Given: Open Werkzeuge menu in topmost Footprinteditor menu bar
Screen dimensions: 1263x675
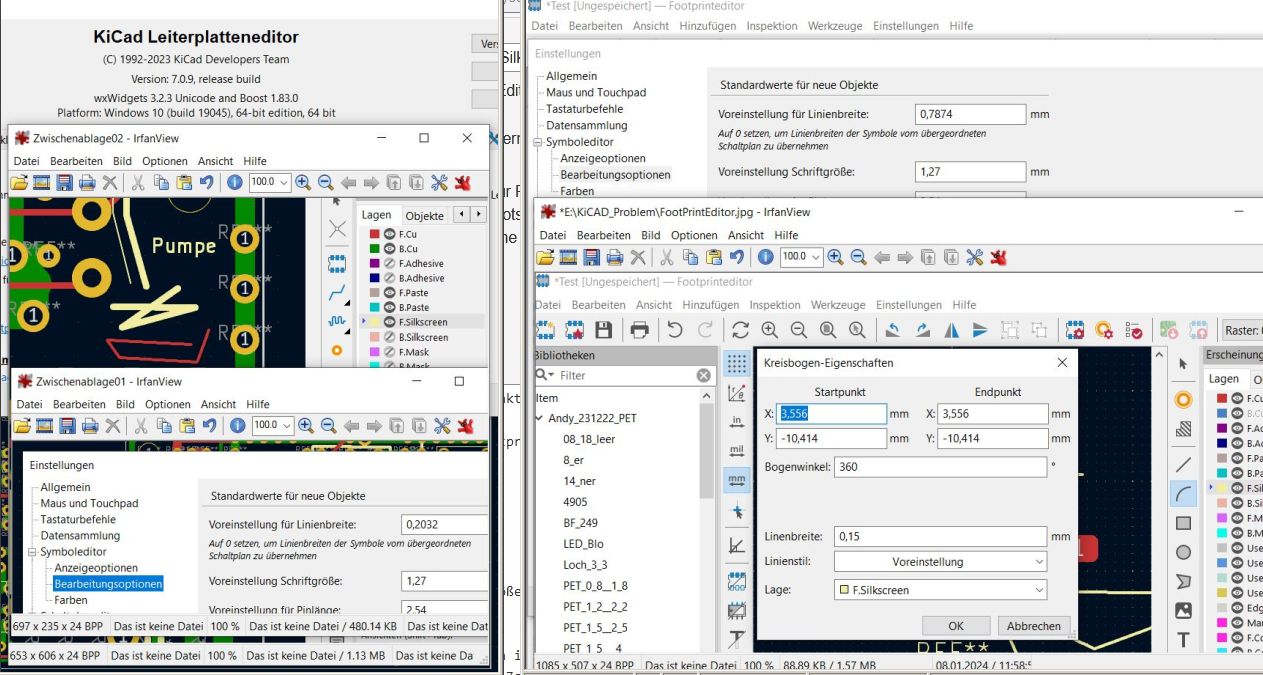Looking at the screenshot, I should point(835,26).
